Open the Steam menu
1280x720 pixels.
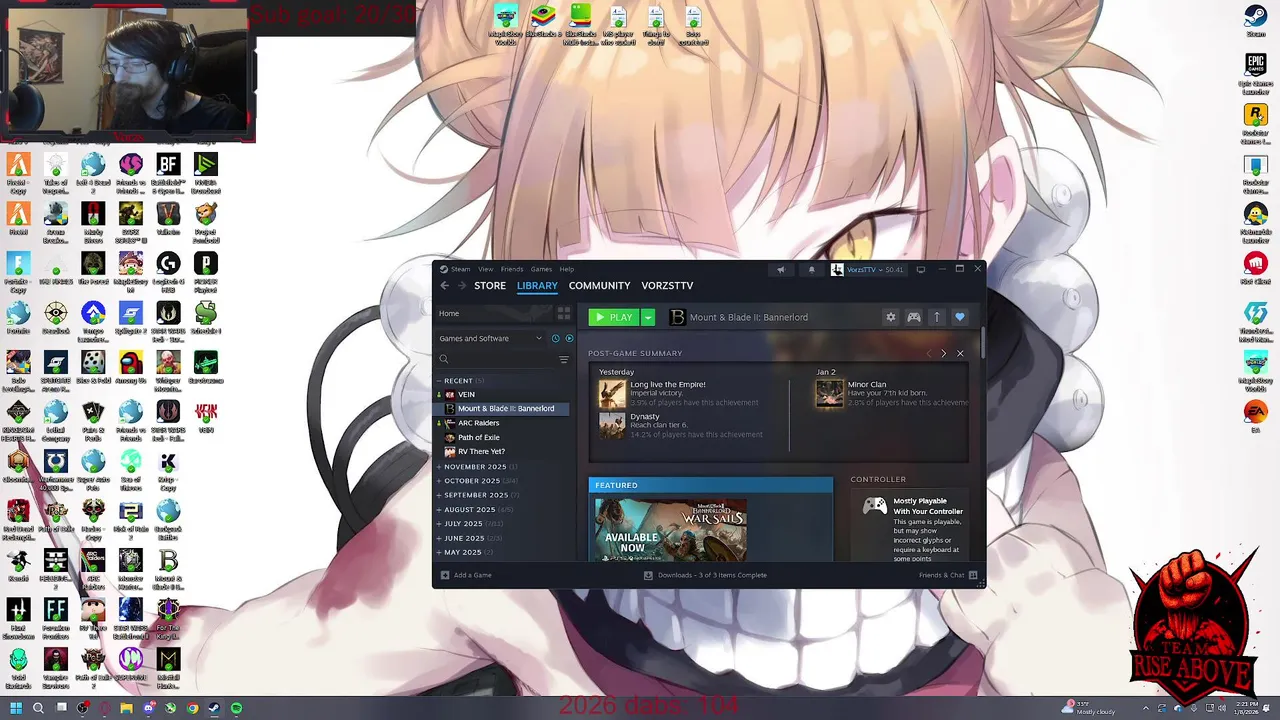click(460, 269)
